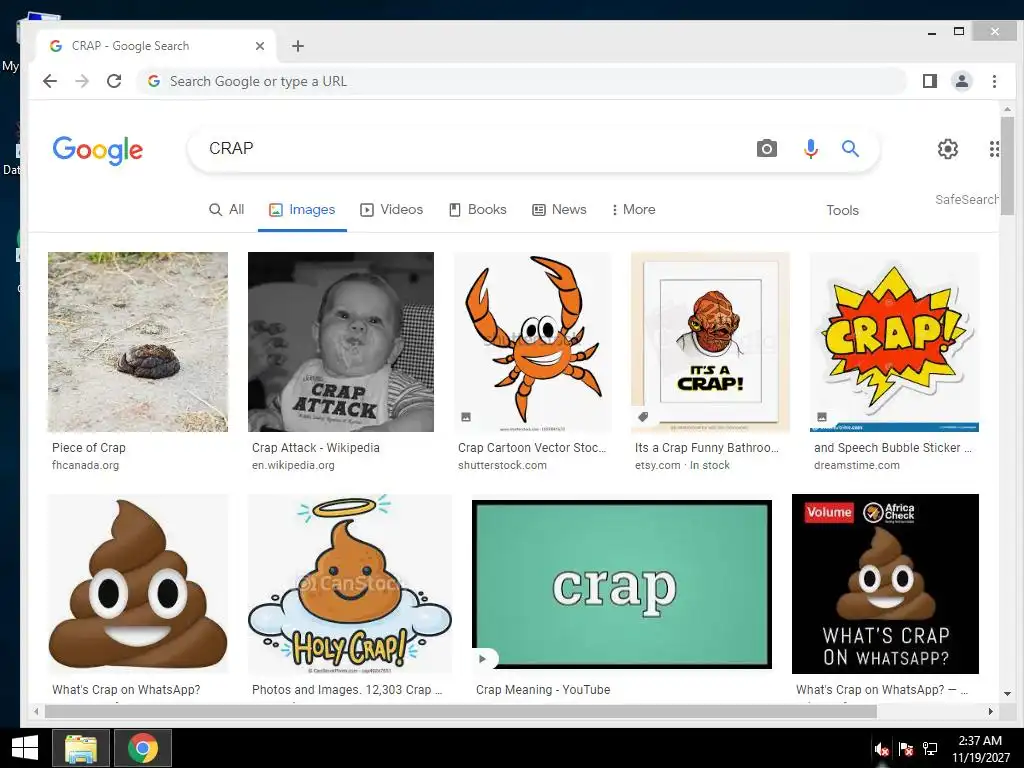The width and height of the screenshot is (1024, 768).
Task: Open the dreamstime.com source link
Action: point(857,466)
